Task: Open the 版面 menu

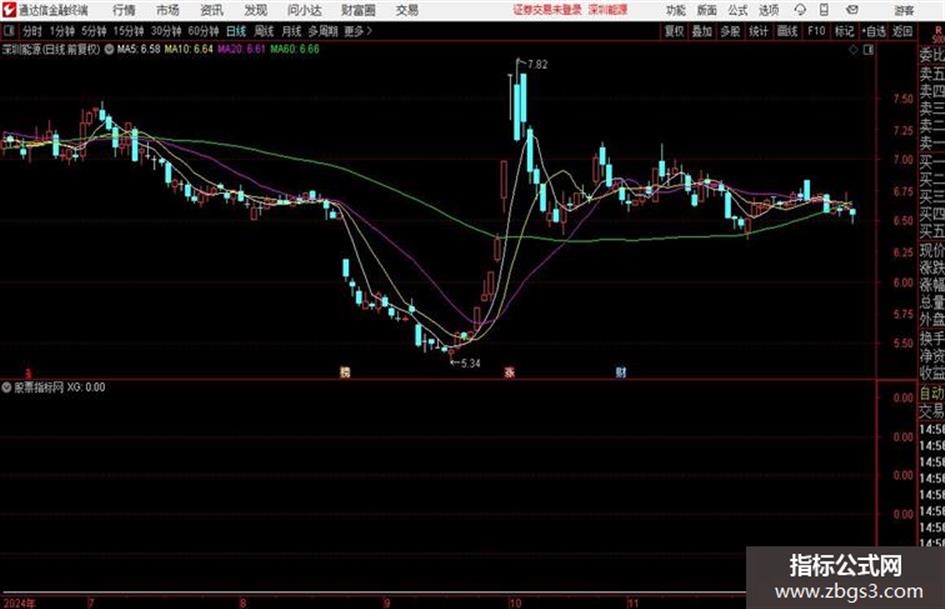Action: [707, 10]
